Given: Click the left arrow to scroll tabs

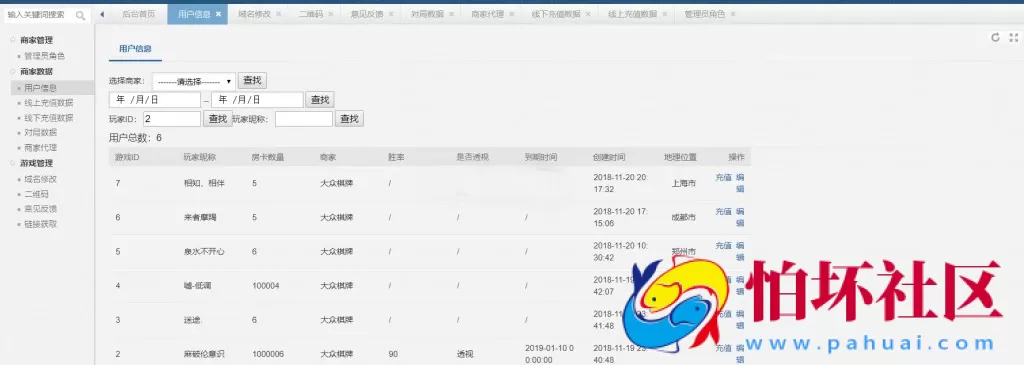Looking at the screenshot, I should 103,14.
